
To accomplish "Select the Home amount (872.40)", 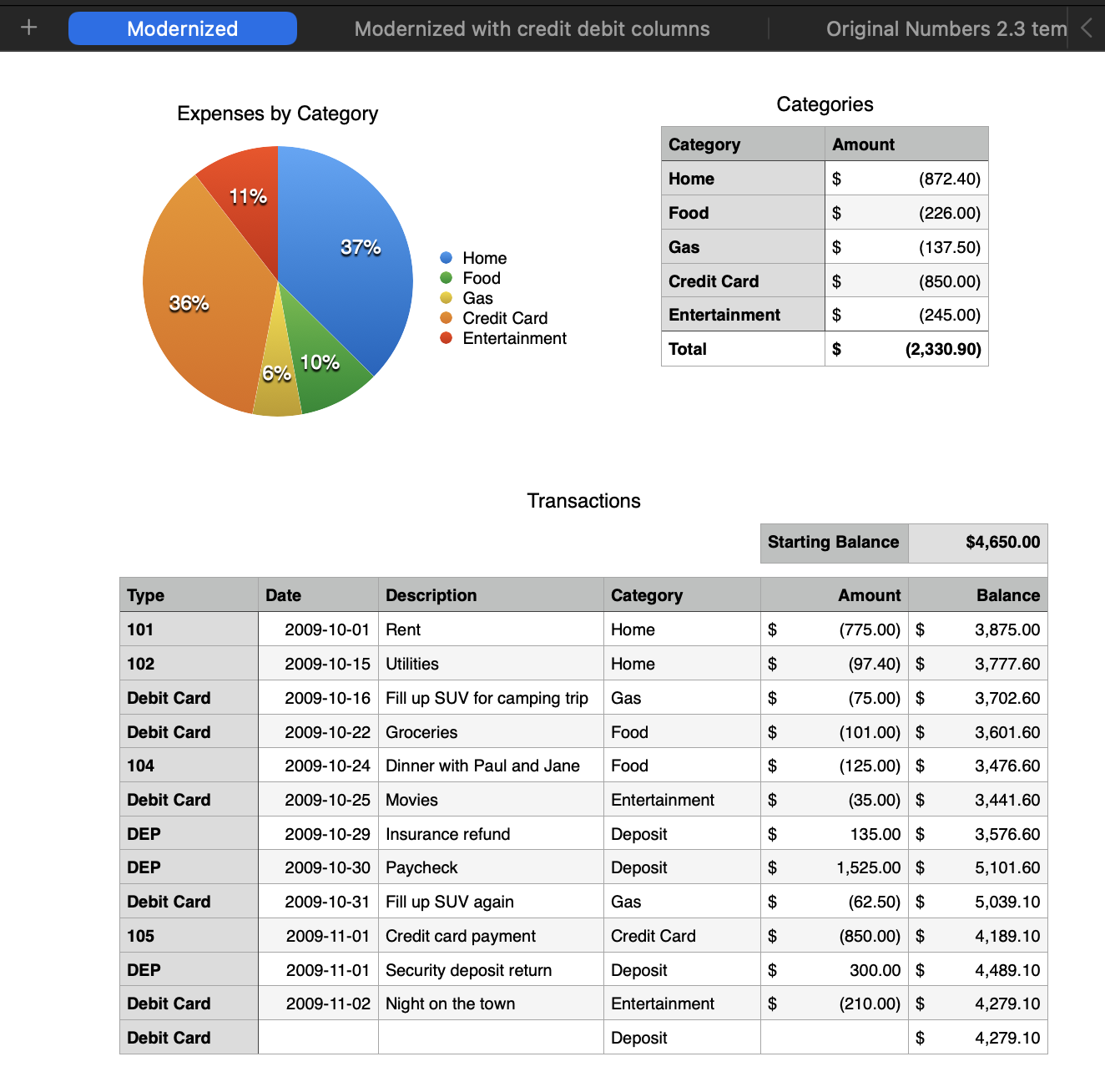I will coord(906,179).
